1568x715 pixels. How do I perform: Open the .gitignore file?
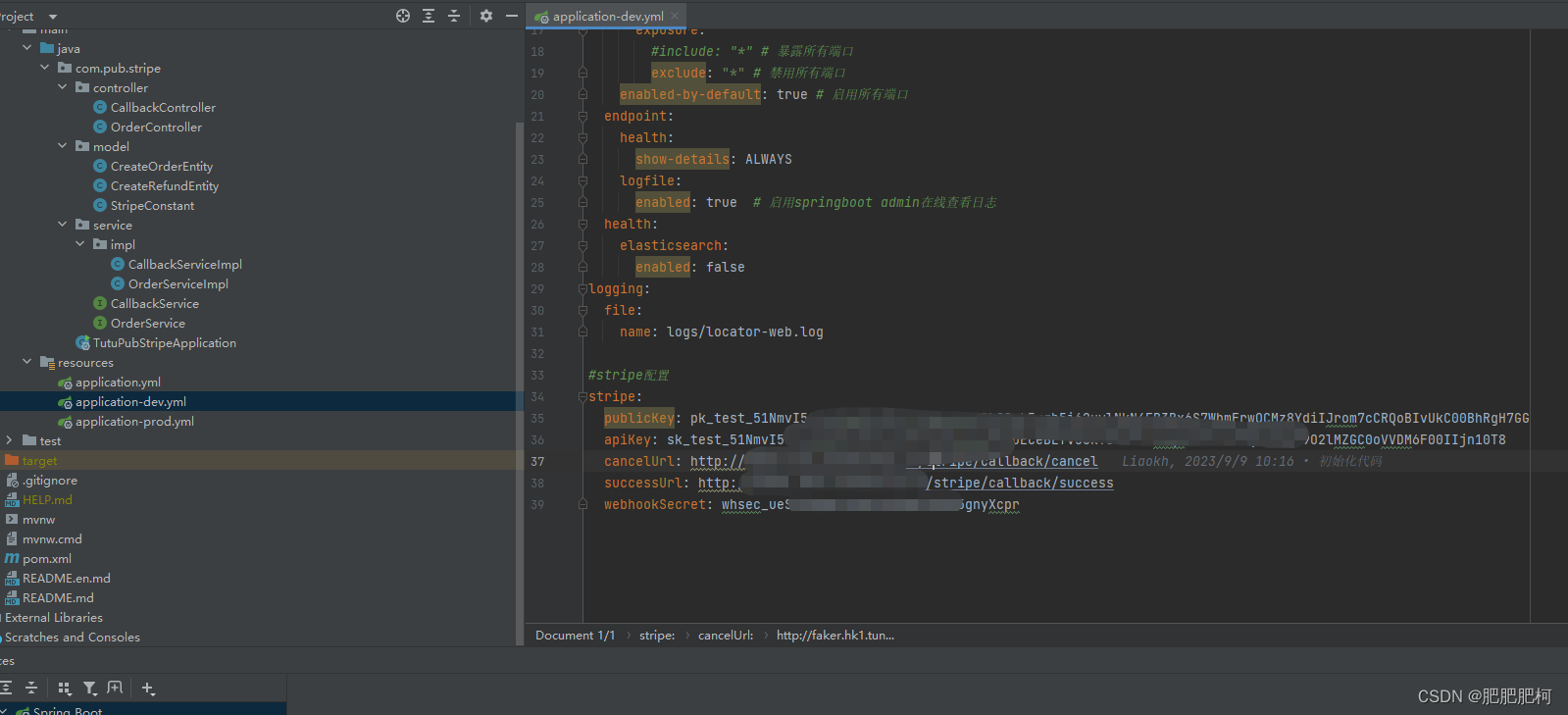(x=49, y=480)
